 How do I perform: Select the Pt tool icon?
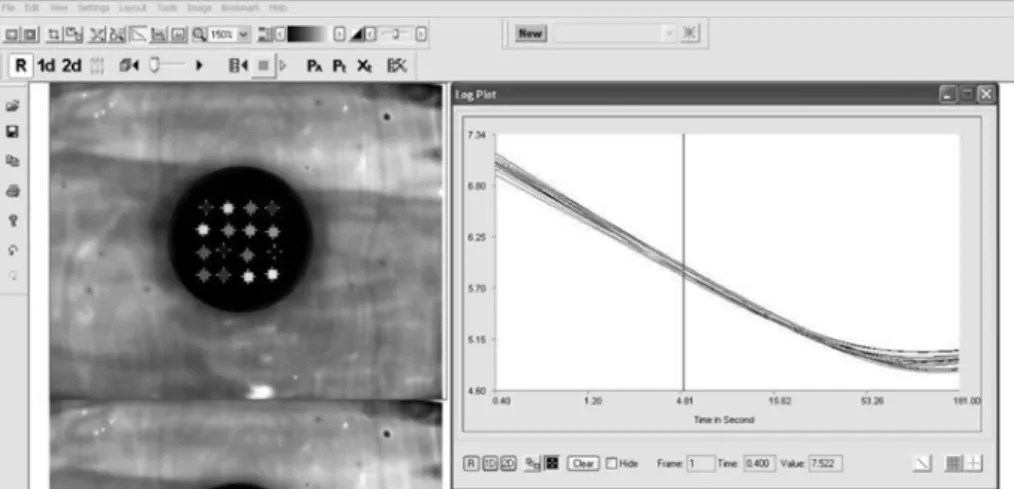coord(340,65)
